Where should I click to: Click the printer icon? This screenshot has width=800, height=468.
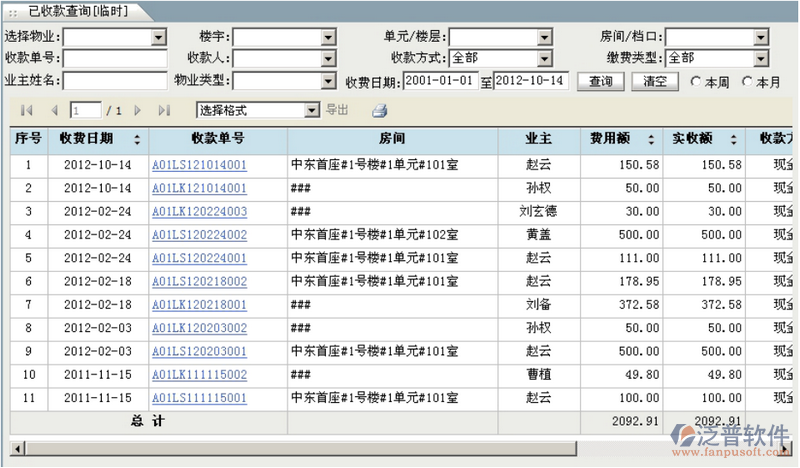[x=379, y=110]
